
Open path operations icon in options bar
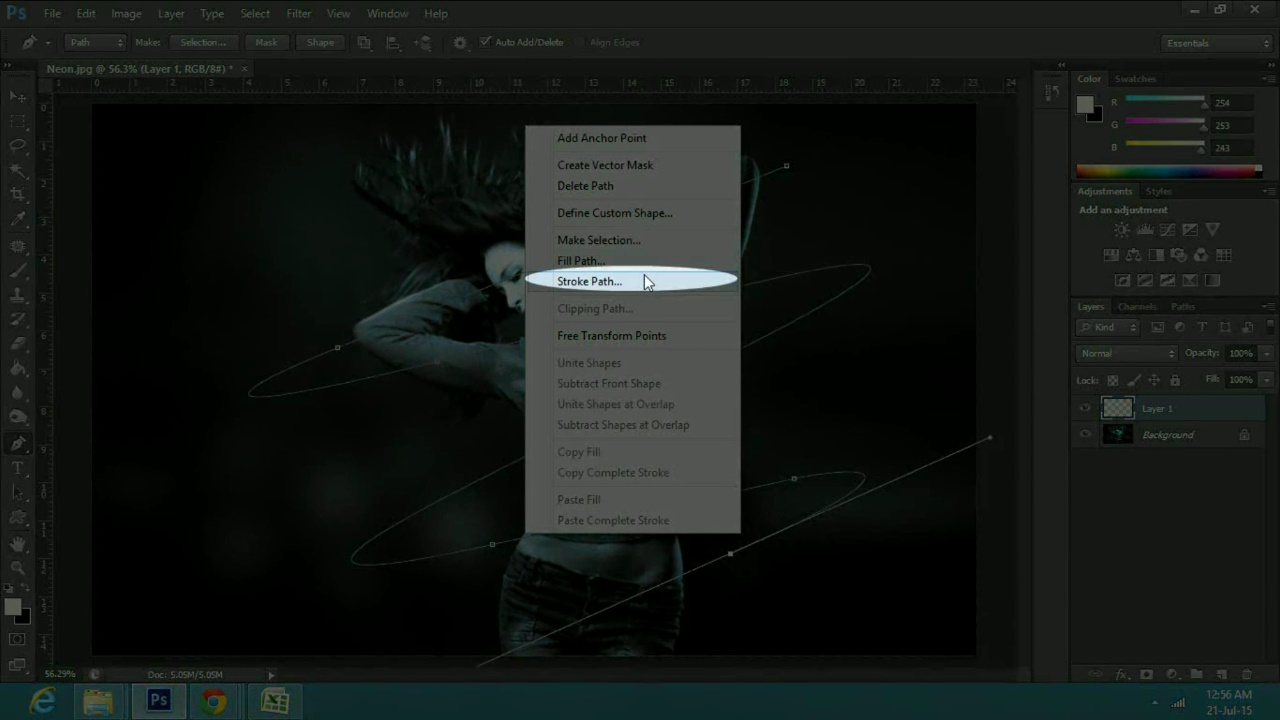[364, 43]
